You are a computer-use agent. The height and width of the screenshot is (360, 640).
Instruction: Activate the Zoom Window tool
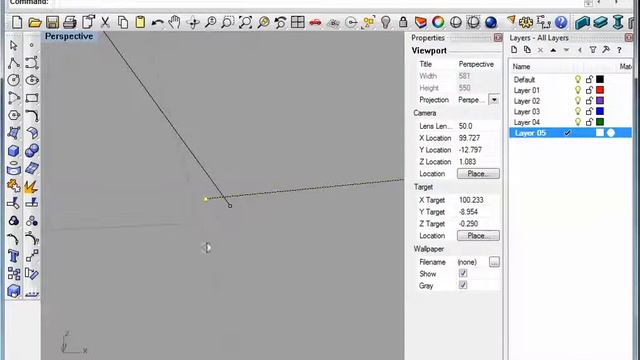coord(227,22)
